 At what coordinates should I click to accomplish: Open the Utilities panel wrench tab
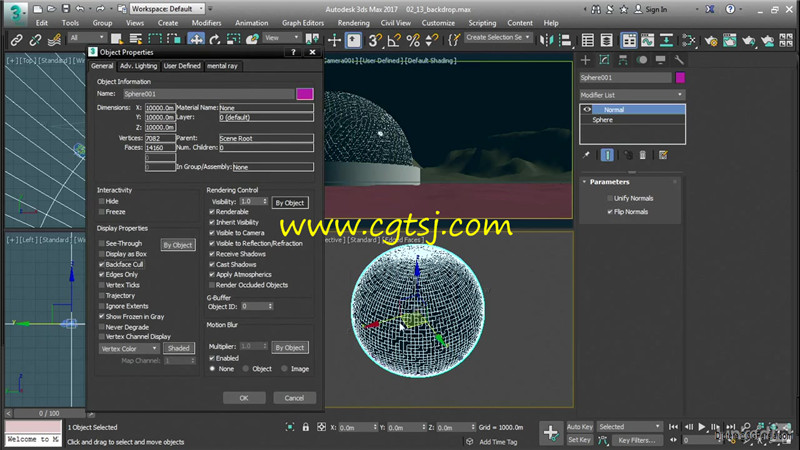click(679, 60)
